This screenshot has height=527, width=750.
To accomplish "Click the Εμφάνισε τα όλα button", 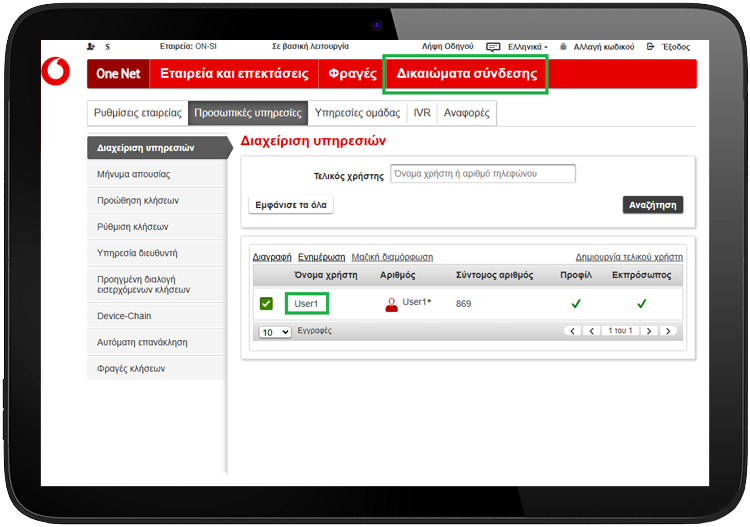I will point(291,205).
